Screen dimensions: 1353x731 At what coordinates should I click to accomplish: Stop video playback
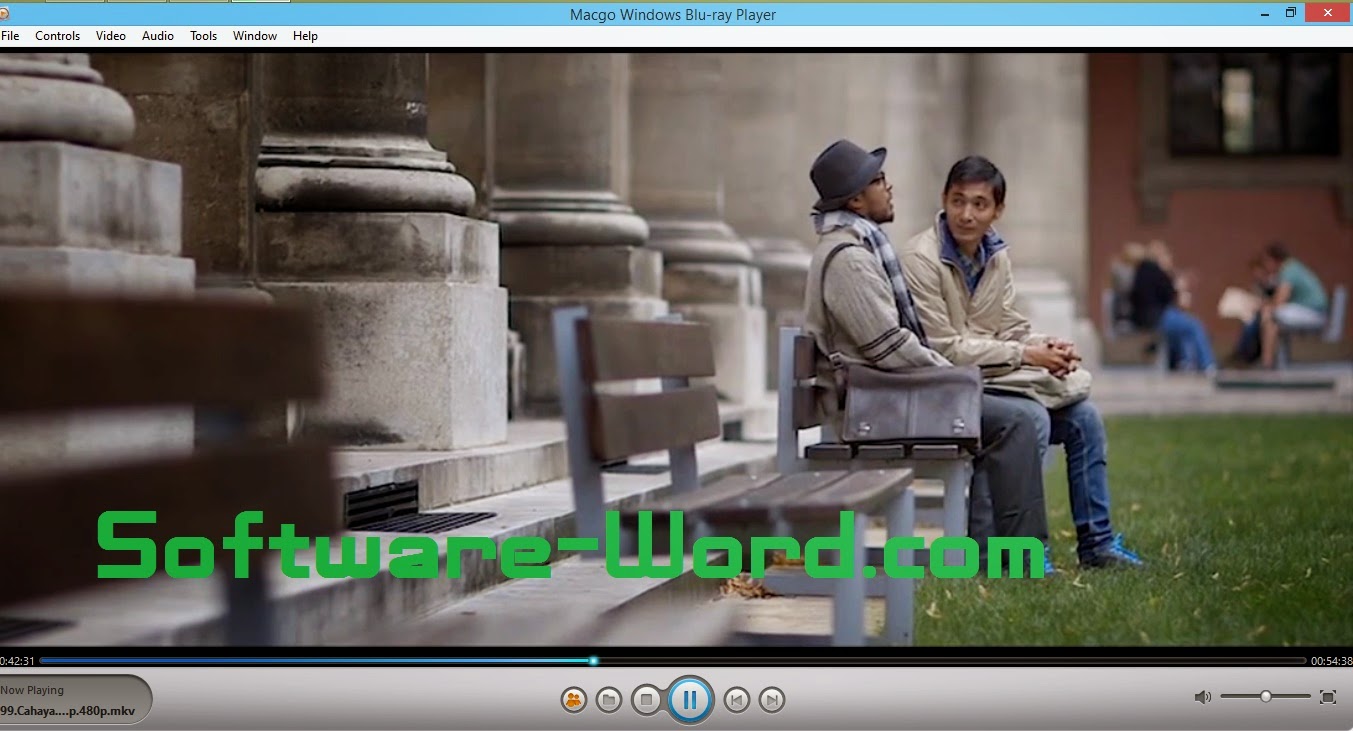646,700
